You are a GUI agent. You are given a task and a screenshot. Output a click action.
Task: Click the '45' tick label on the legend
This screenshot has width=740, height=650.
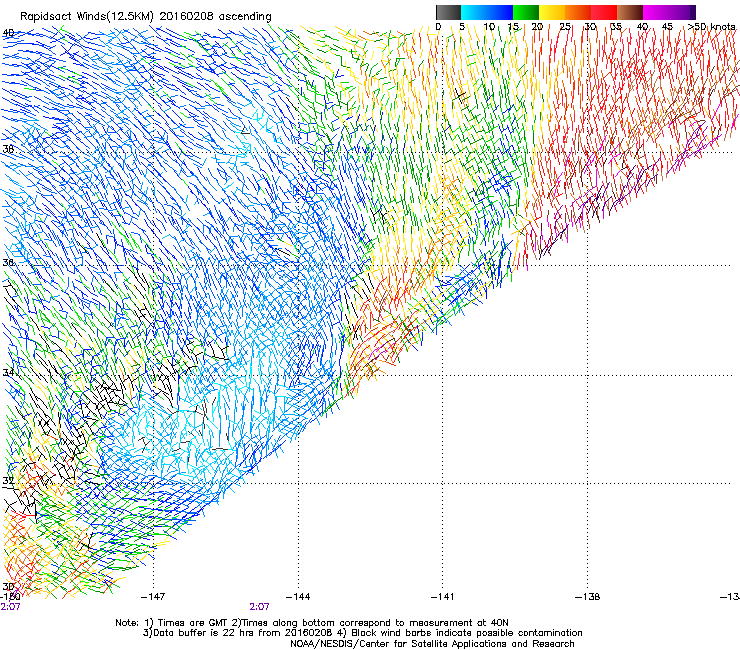click(x=667, y=27)
